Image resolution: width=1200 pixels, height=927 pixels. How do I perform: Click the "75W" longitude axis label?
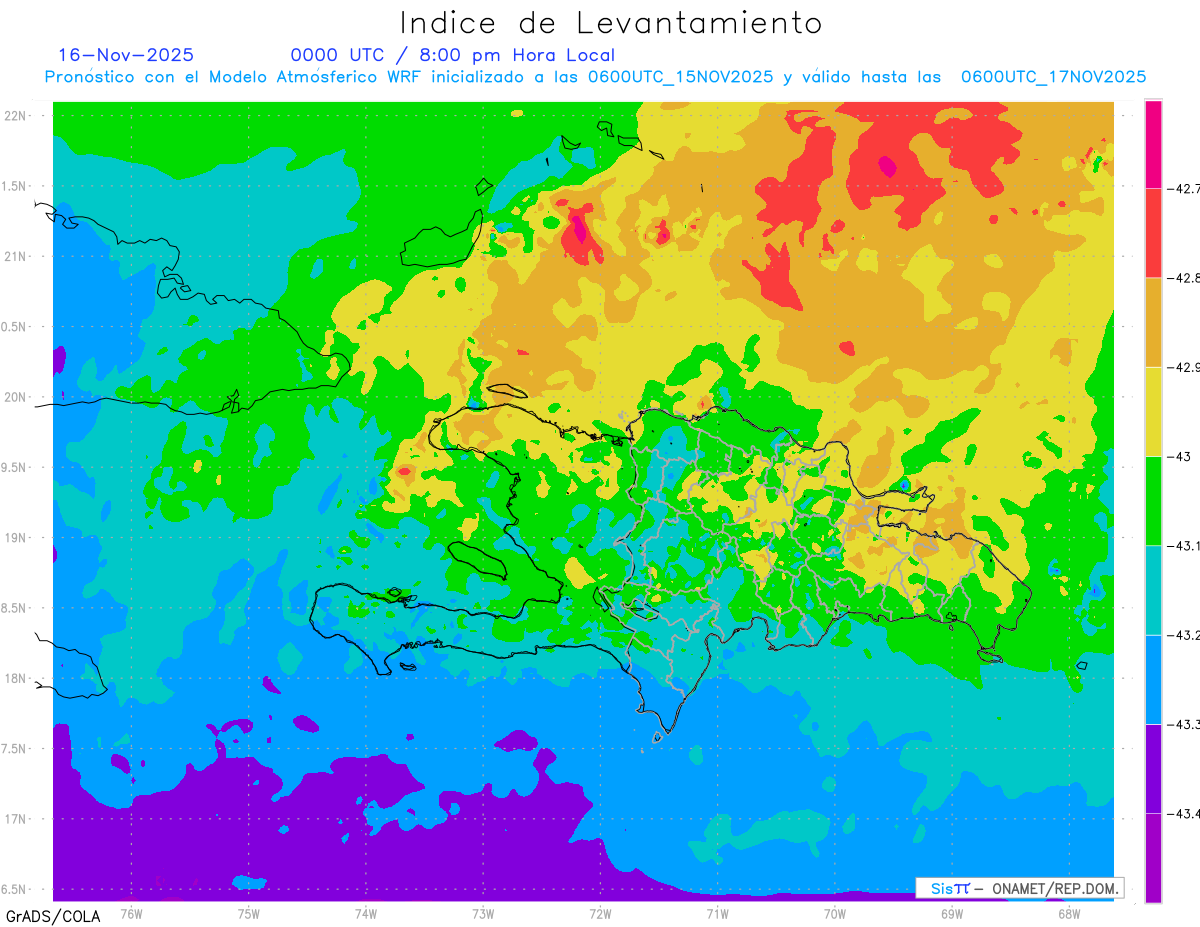coord(249,913)
